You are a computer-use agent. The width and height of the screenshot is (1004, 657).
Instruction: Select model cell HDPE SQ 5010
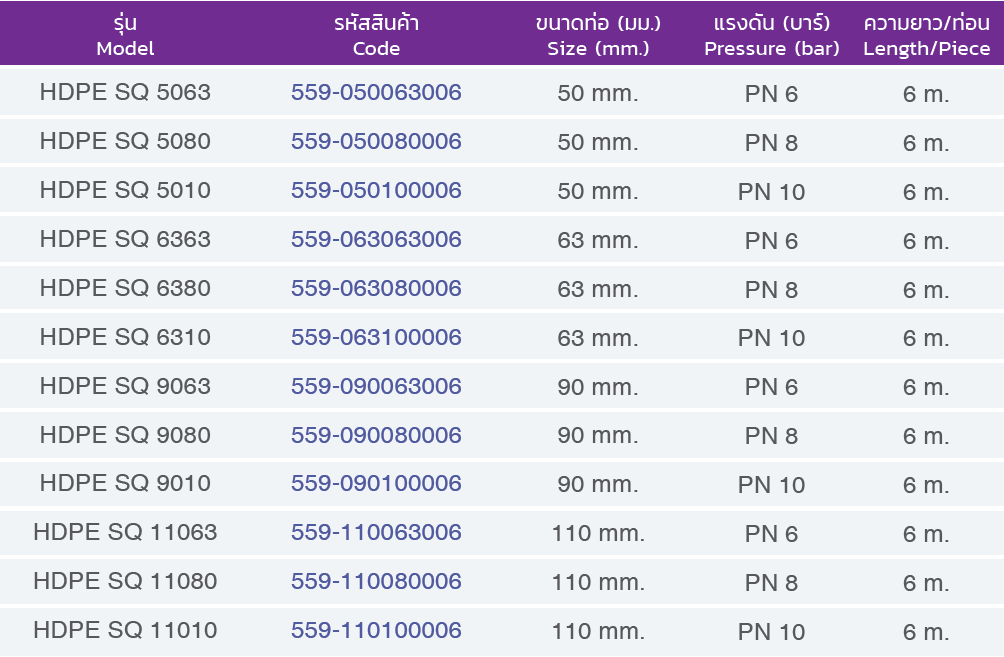pos(125,190)
